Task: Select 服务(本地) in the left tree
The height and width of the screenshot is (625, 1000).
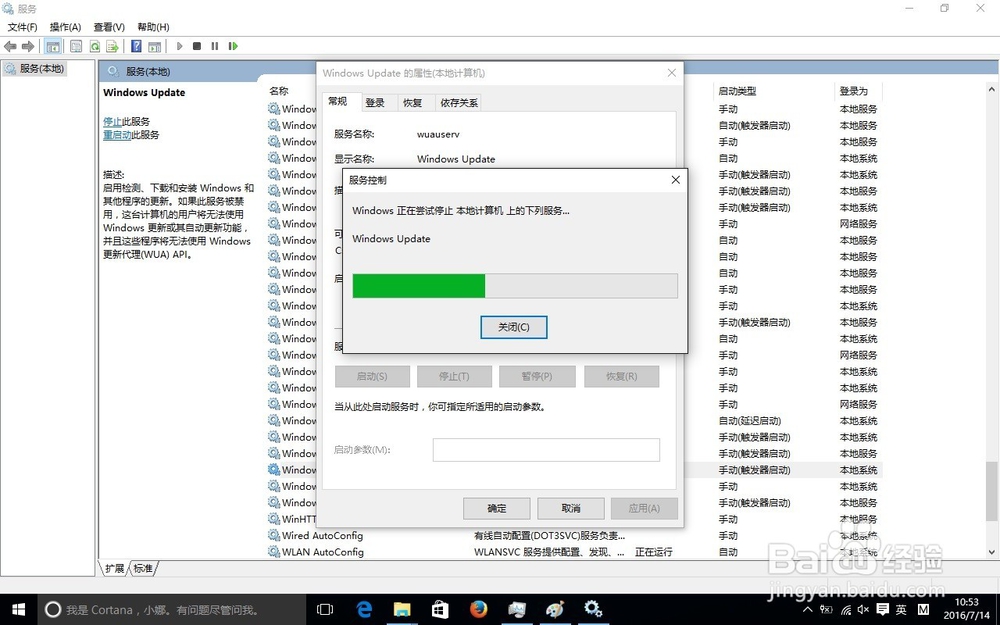Action: coord(40,68)
